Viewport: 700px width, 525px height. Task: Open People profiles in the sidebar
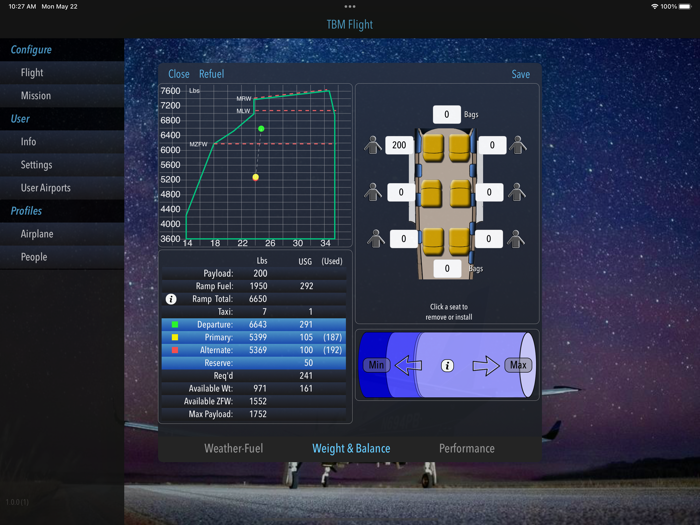point(62,257)
